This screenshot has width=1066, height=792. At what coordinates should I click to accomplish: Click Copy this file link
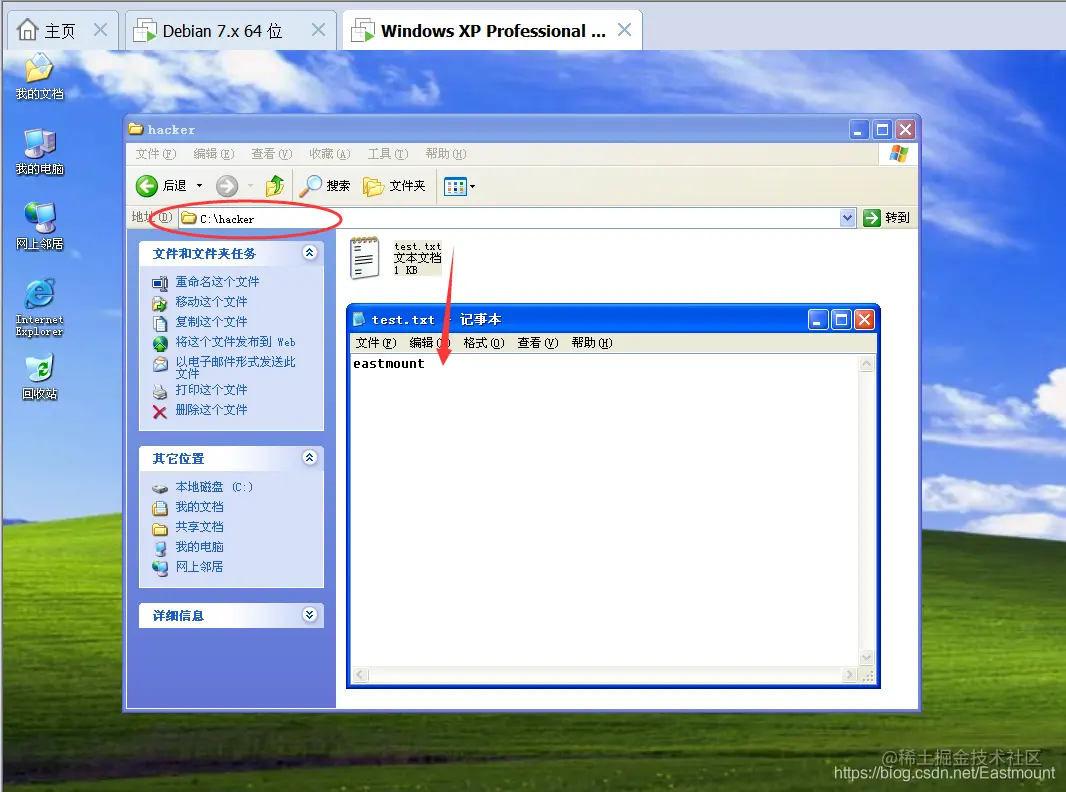click(211, 322)
